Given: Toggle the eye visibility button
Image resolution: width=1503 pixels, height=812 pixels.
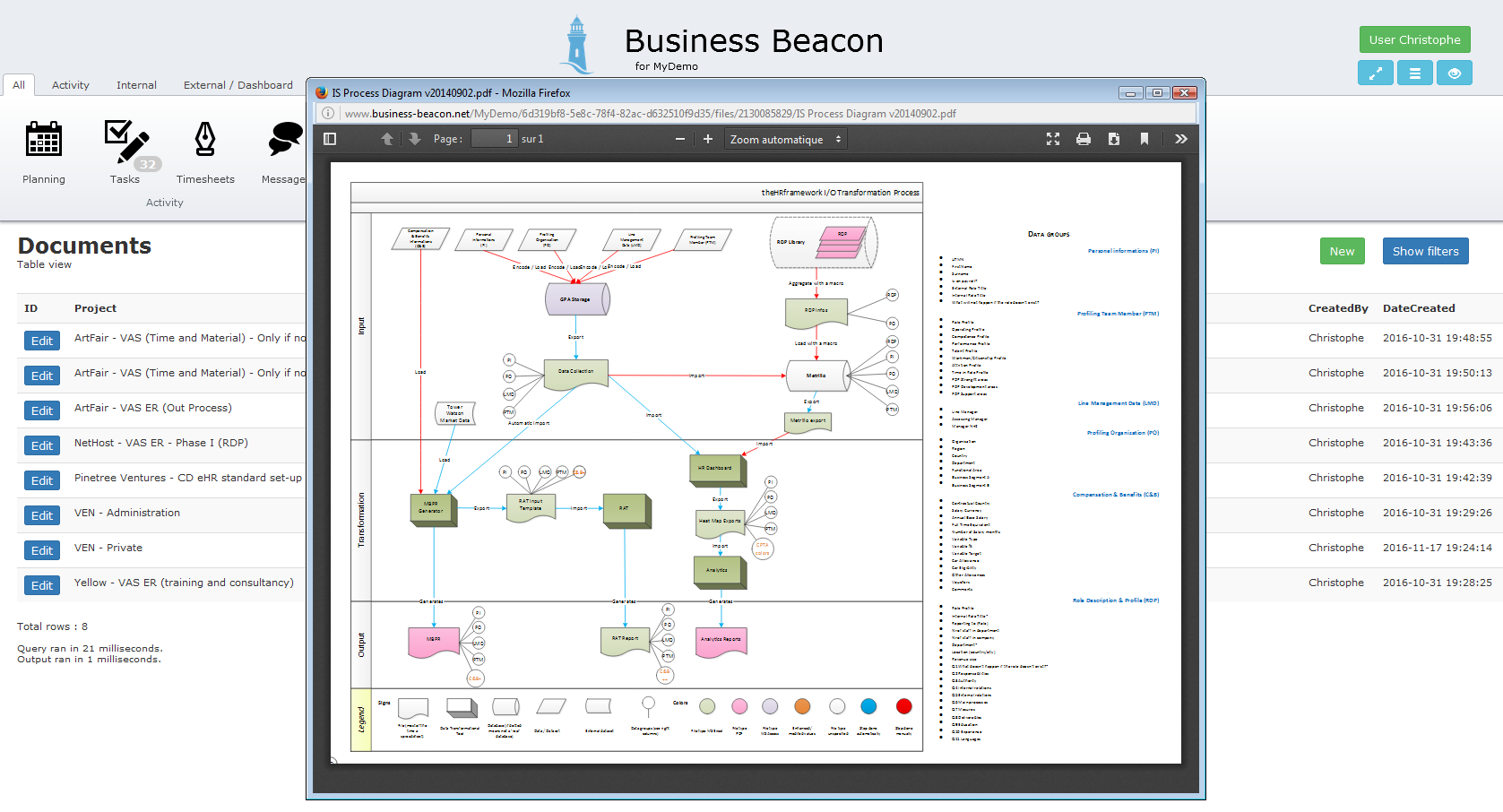Looking at the screenshot, I should (x=1455, y=73).
